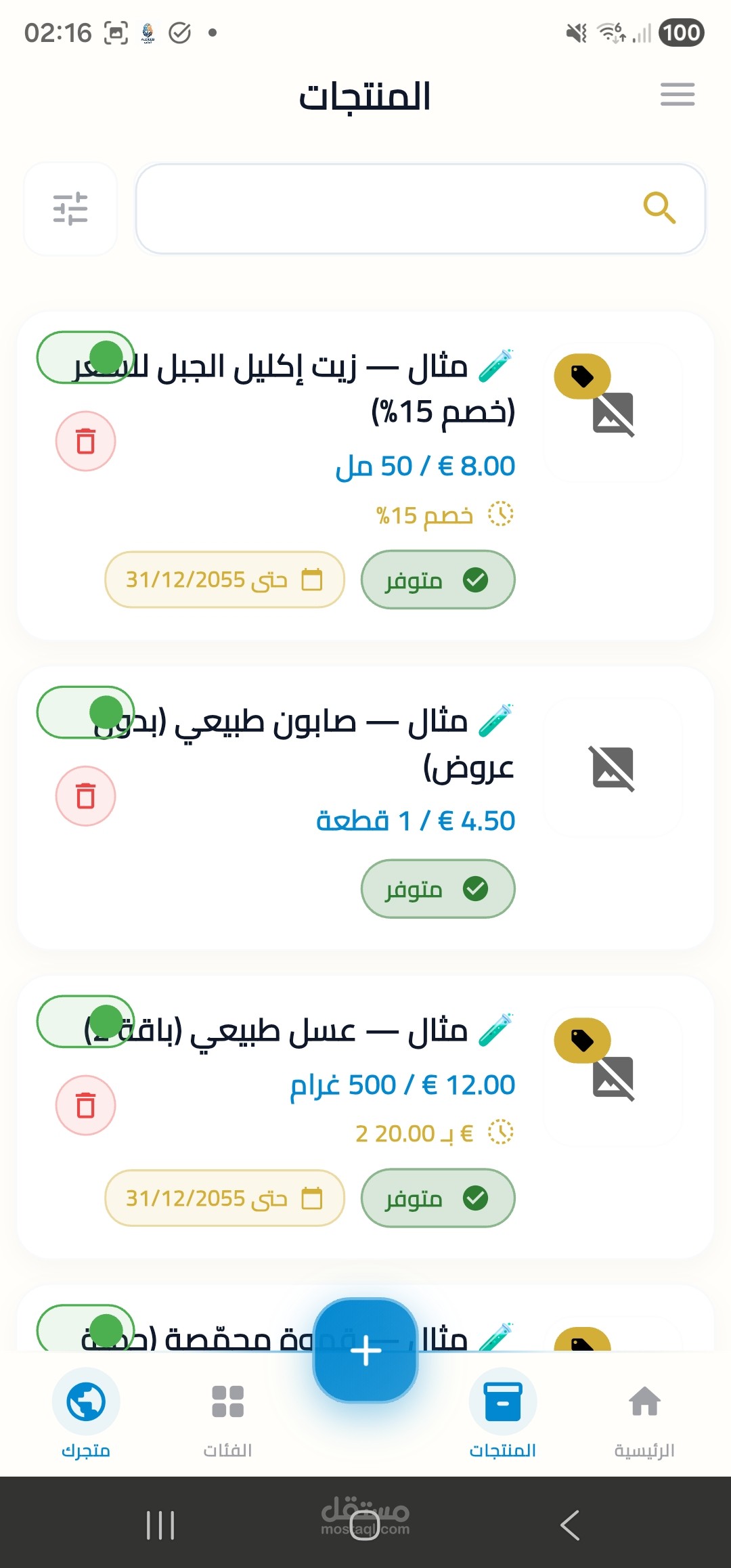Image resolution: width=731 pixels, height=1568 pixels.
Task: Disable the natural honey product switch
Action: [86, 1022]
